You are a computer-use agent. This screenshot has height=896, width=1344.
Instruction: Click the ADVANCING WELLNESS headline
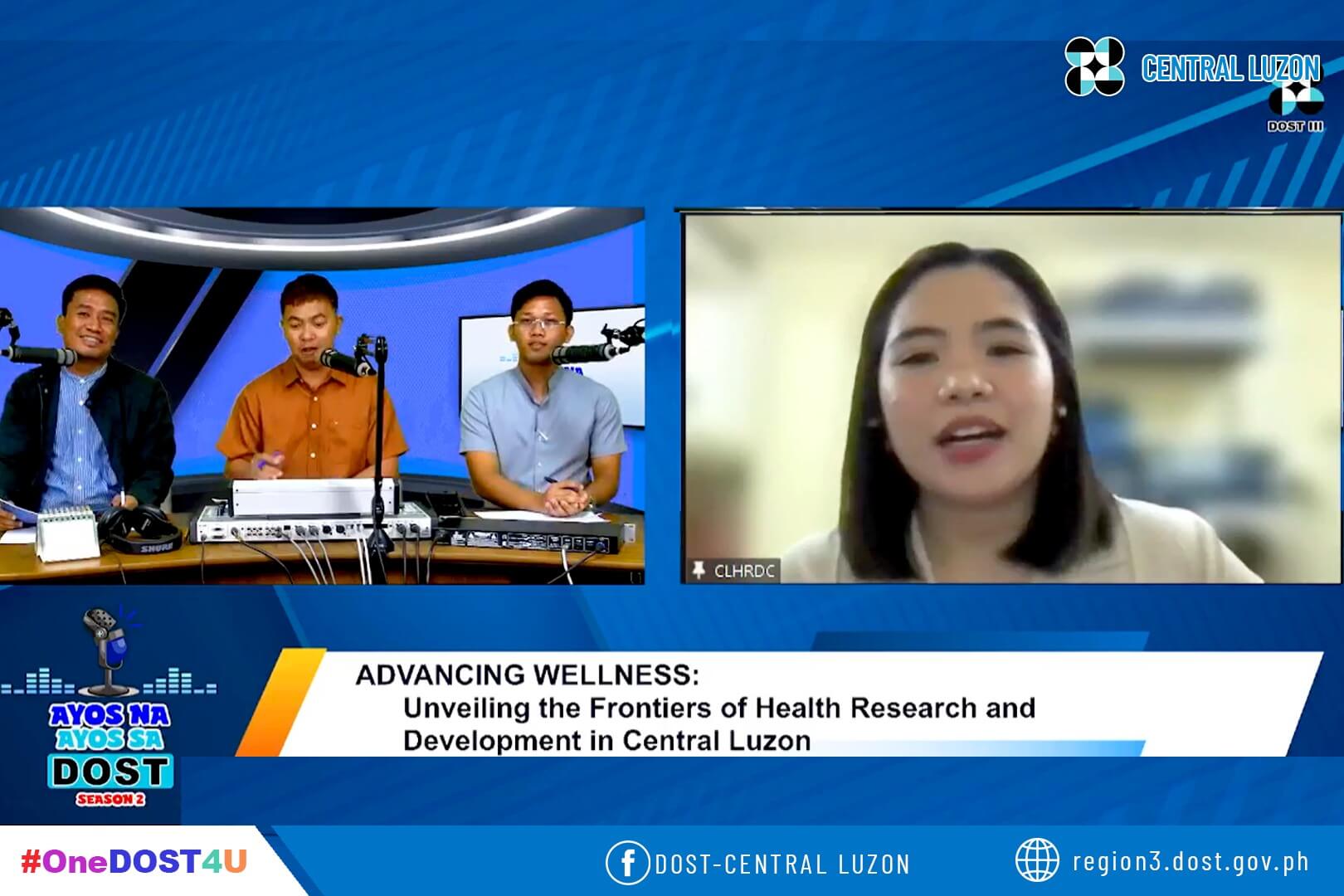[528, 674]
